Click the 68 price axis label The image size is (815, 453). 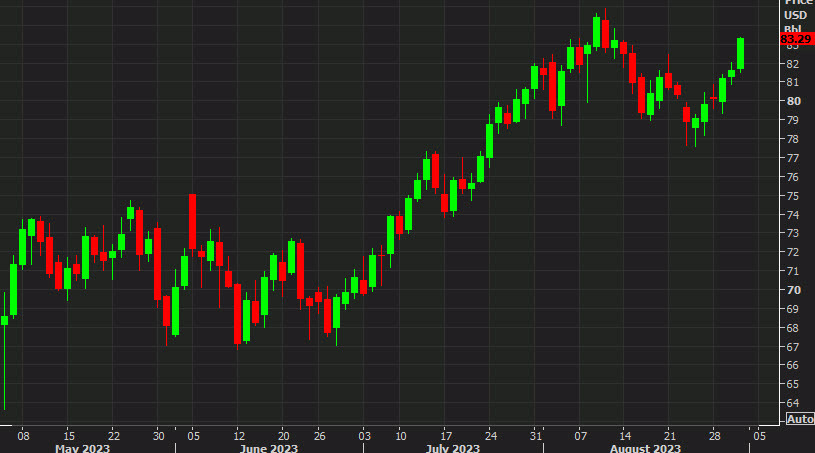tap(793, 328)
